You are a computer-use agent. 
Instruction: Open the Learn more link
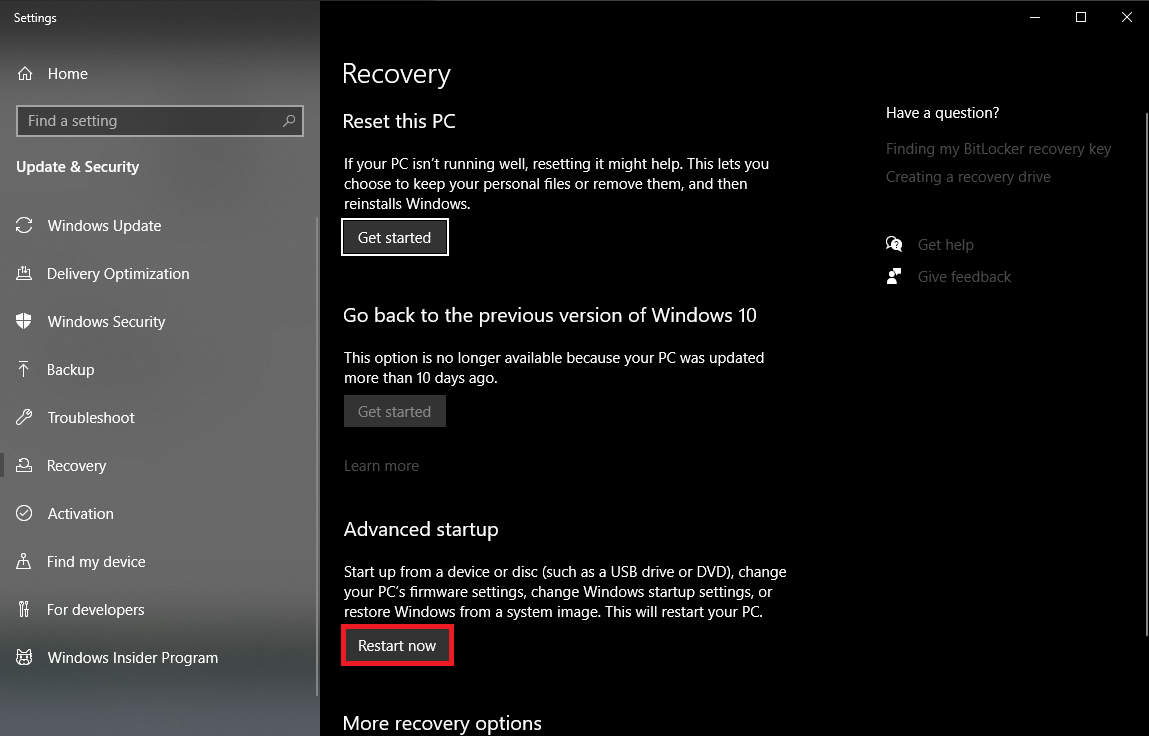(x=381, y=466)
